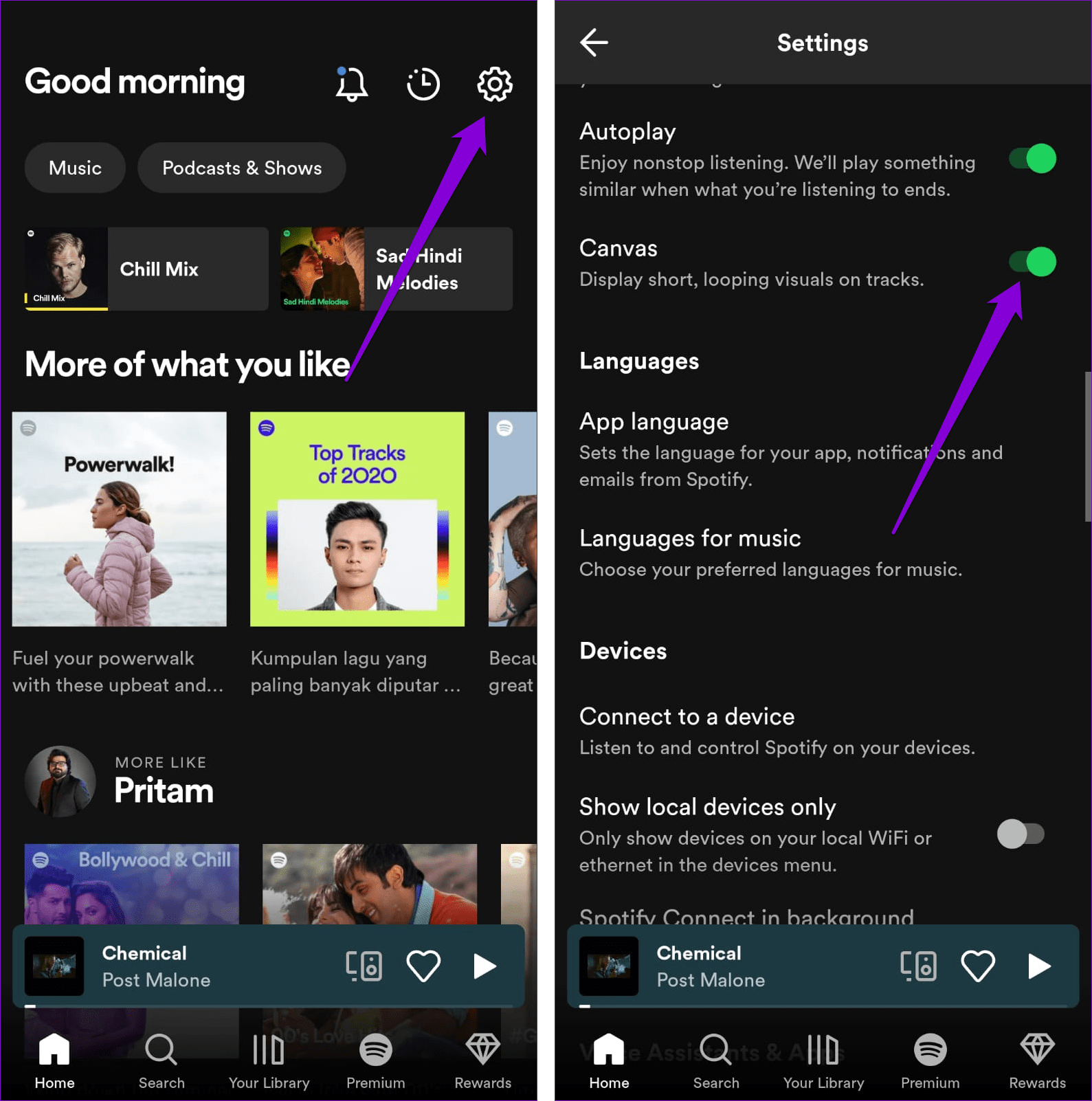This screenshot has width=1092, height=1101.
Task: Toggle Autoplay switch off
Action: coord(1032,159)
